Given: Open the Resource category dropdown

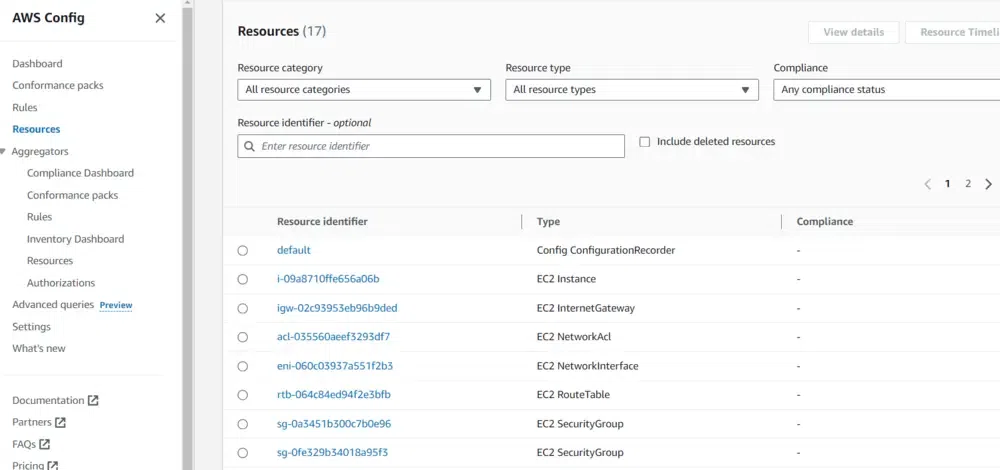Looking at the screenshot, I should pos(364,90).
